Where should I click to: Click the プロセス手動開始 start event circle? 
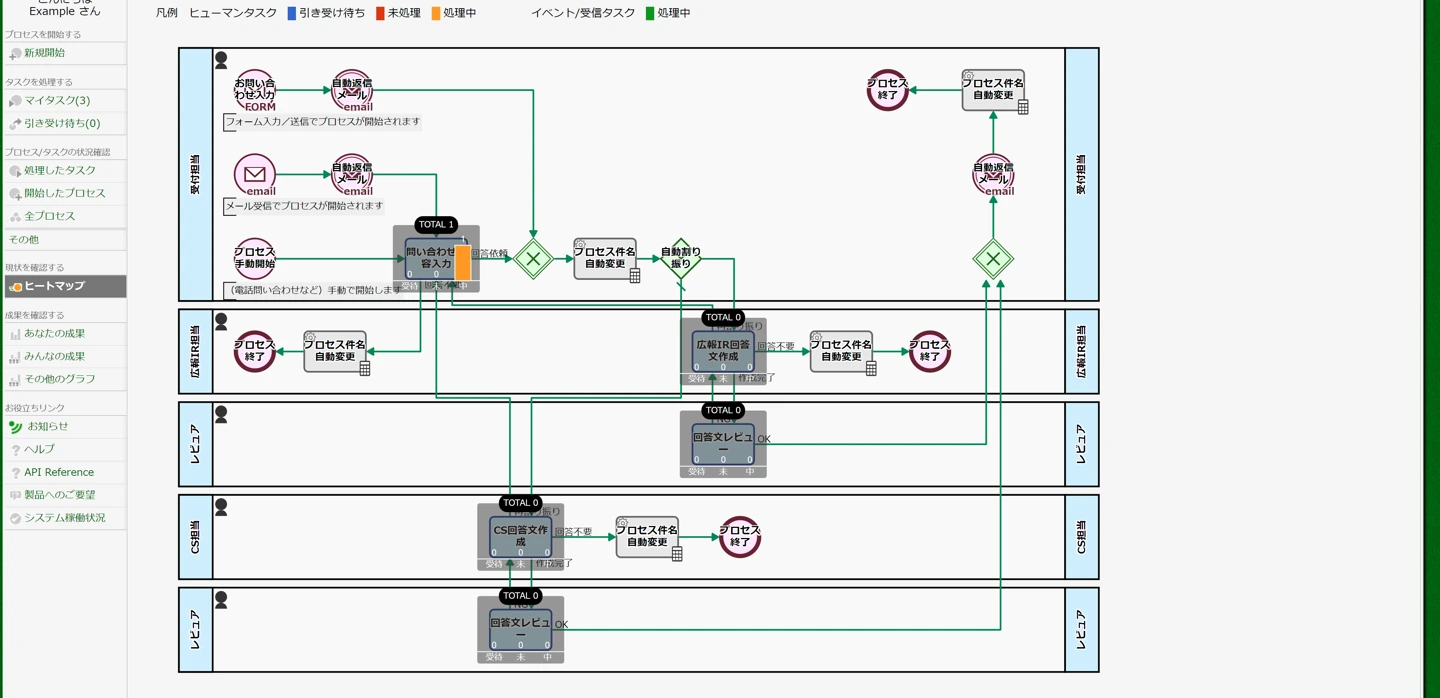(x=255, y=259)
